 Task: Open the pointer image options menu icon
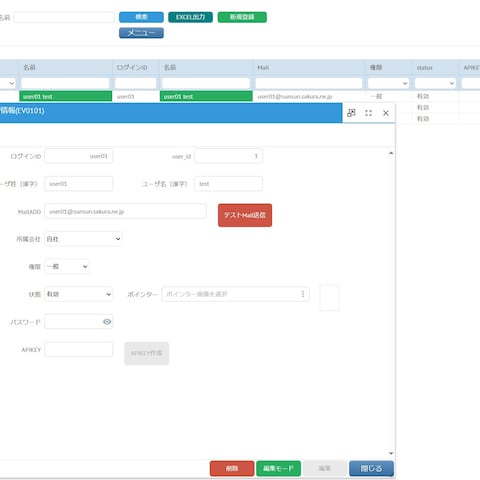coord(303,294)
